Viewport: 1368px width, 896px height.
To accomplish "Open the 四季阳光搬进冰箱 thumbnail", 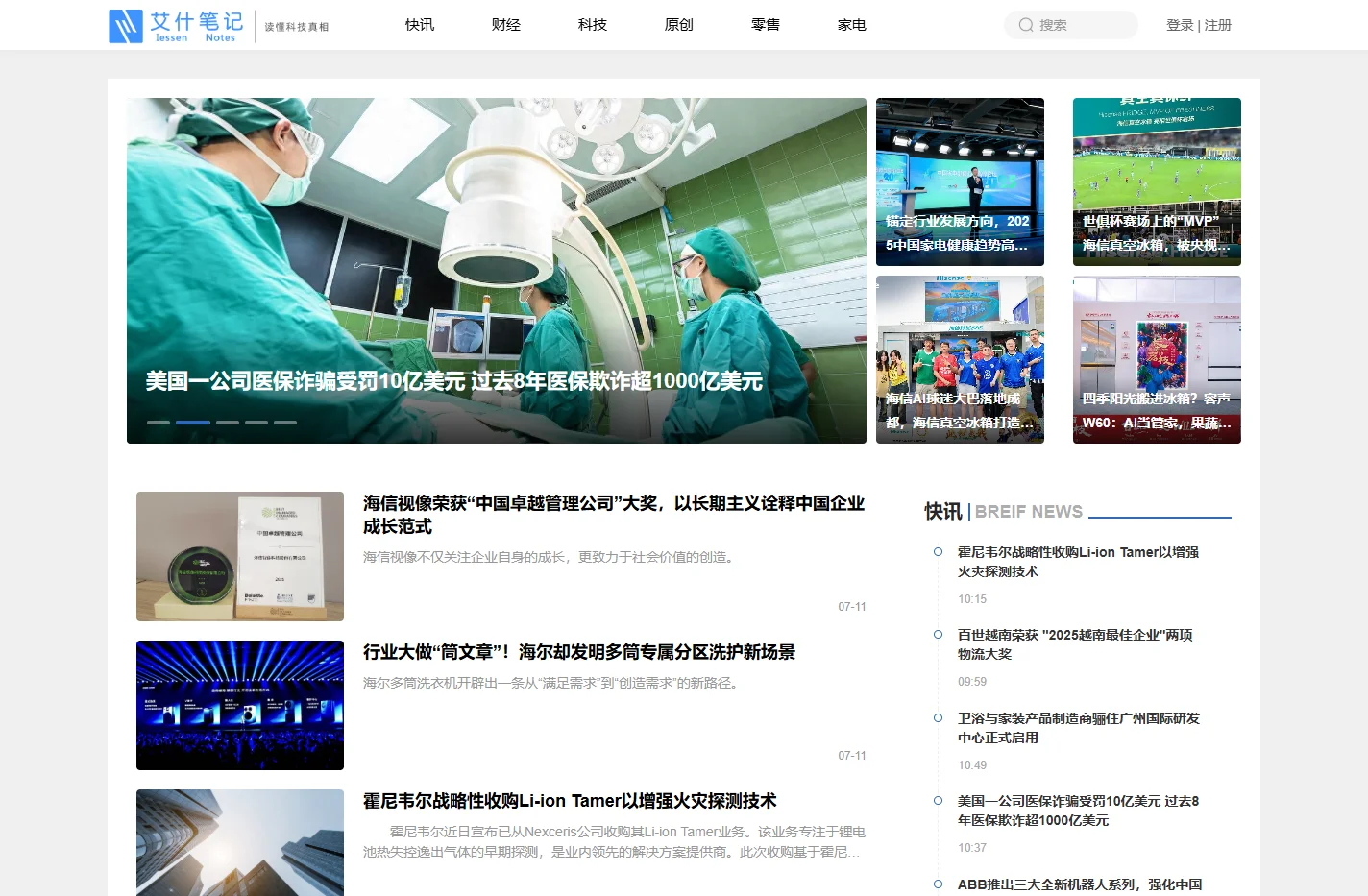I will click(x=1157, y=359).
